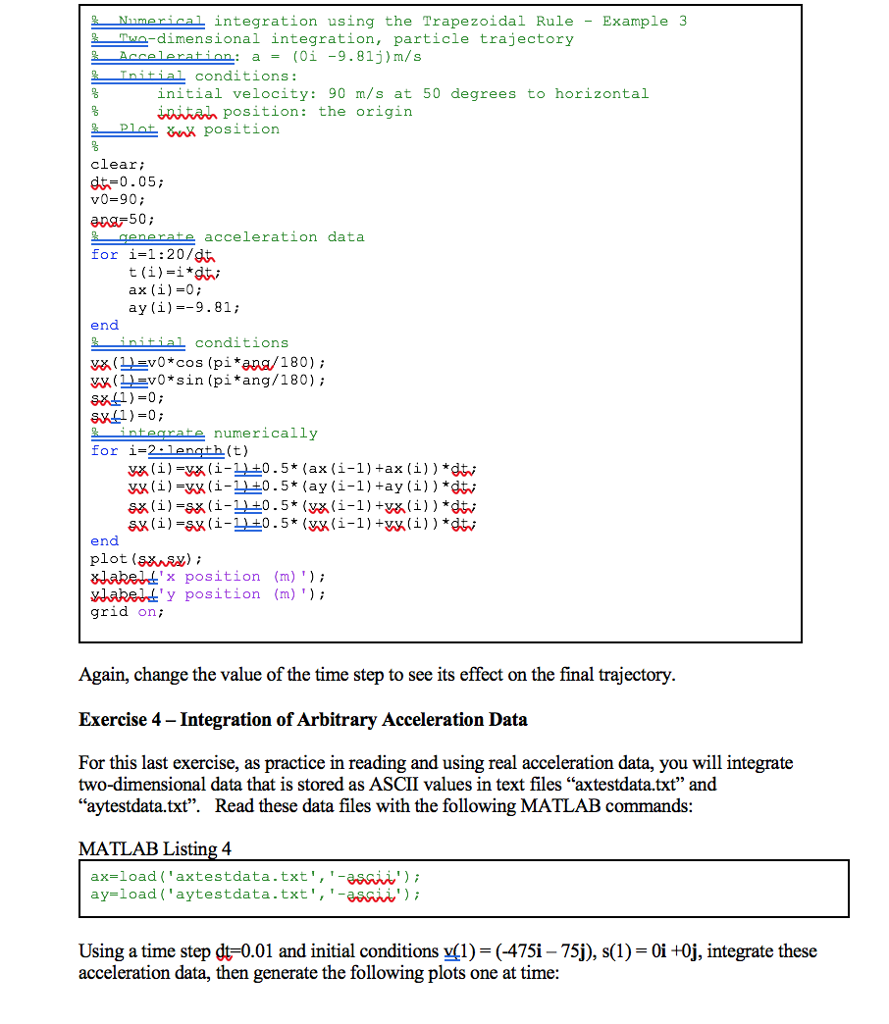Image resolution: width=889 pixels, height=1024 pixels.
Task: Click the sy(i) trapezoidal update line
Action: click(302, 523)
